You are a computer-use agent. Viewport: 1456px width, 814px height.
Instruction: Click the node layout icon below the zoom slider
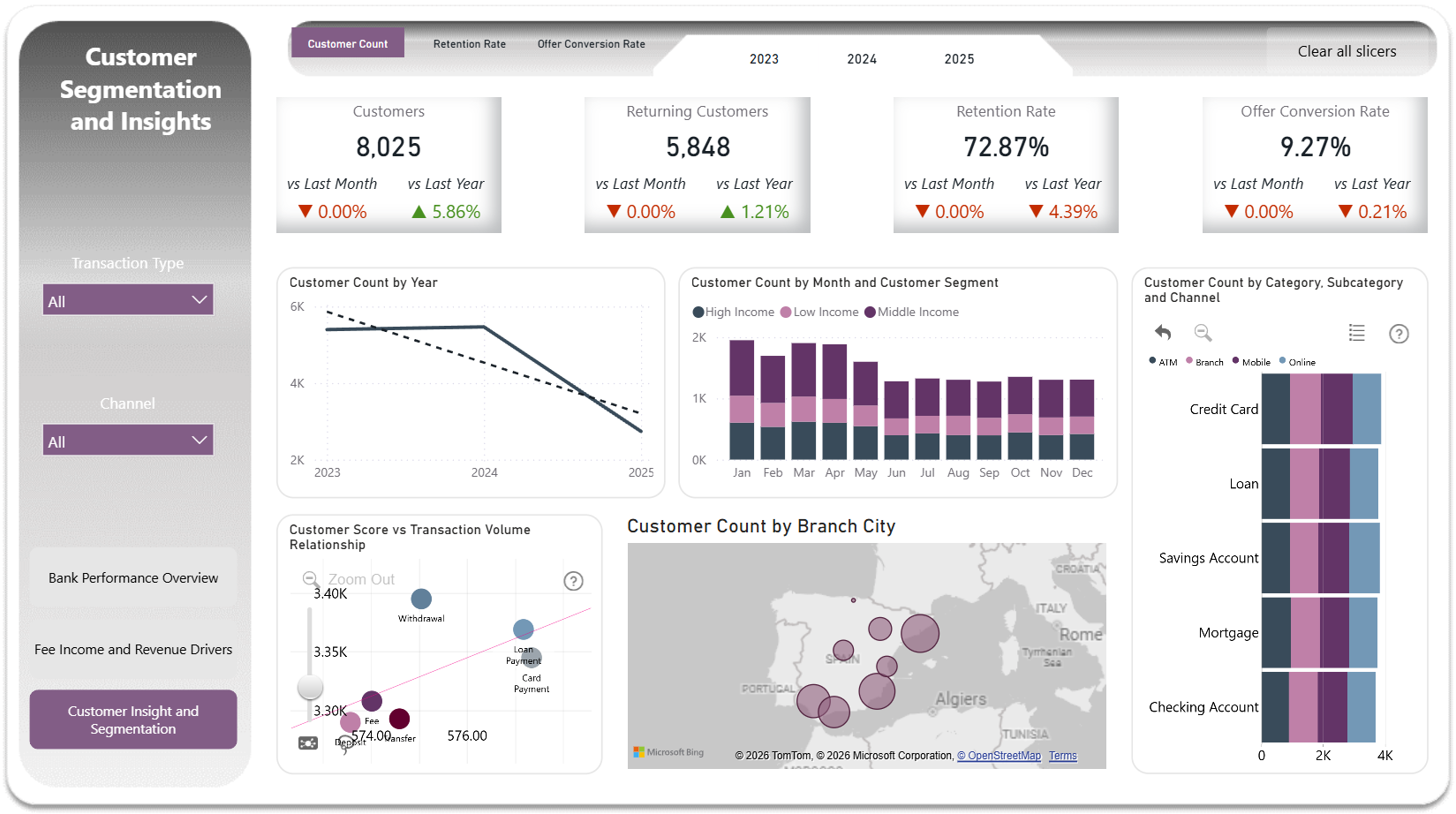[308, 743]
